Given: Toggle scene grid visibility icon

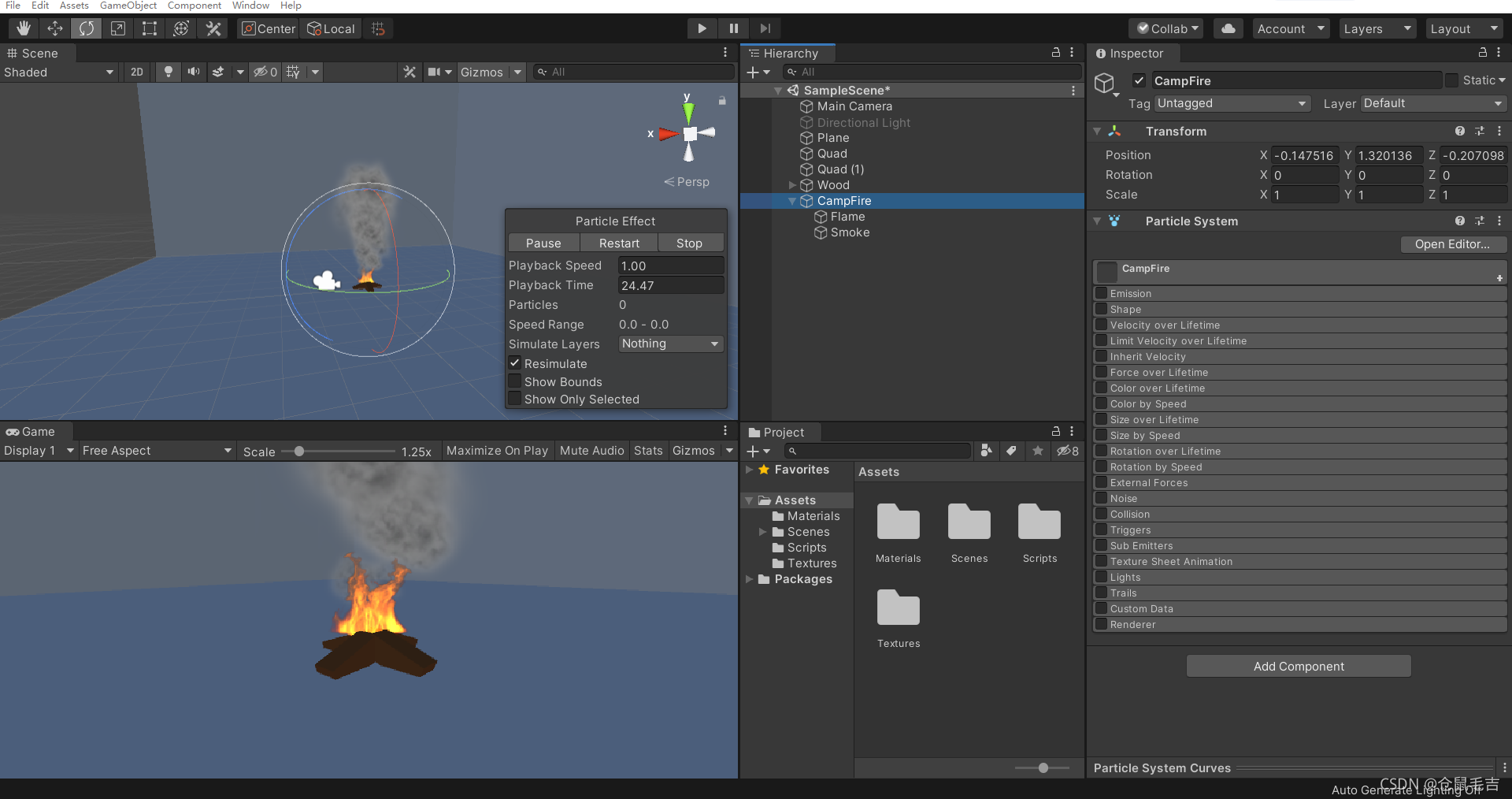Looking at the screenshot, I should click(x=293, y=72).
